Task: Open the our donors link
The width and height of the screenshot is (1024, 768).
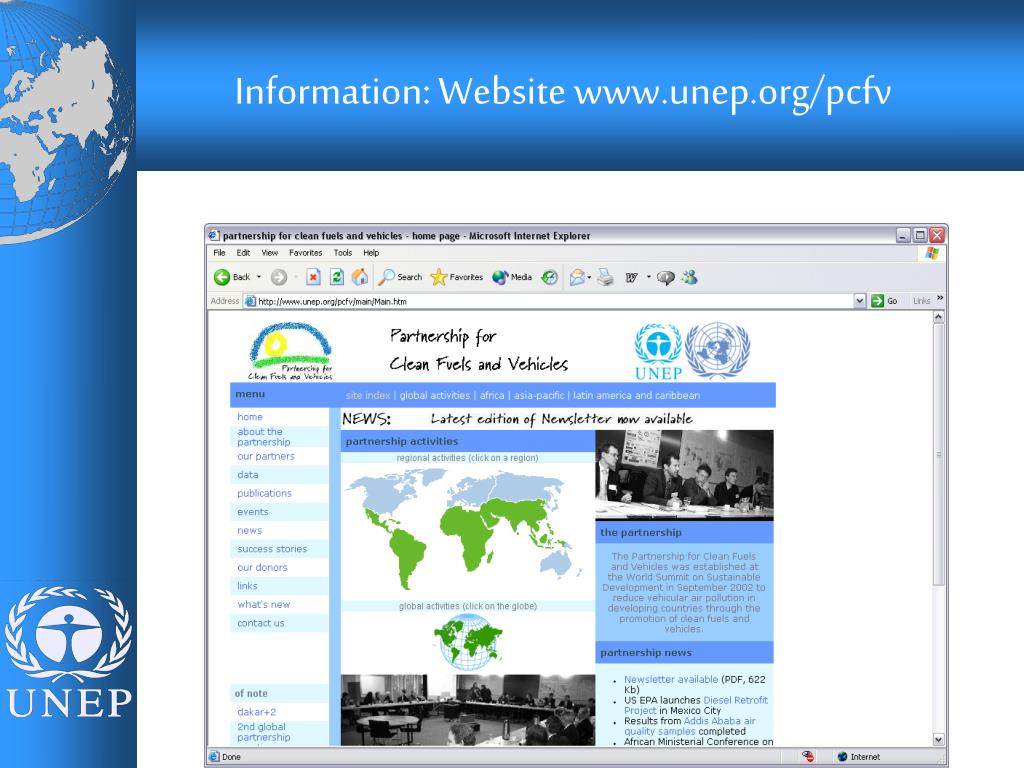Action: pyautogui.click(x=263, y=568)
